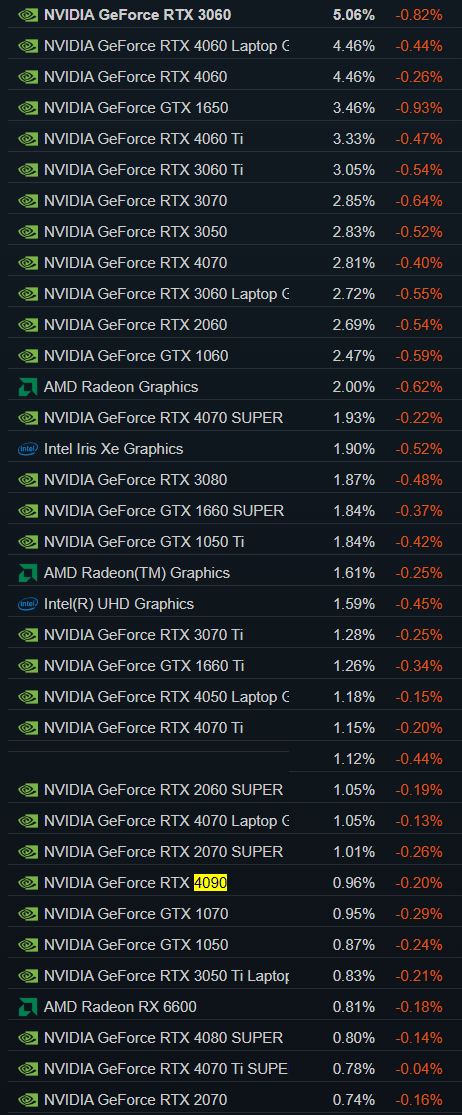Click the 5.06% share for RTX 3060
The image size is (462, 1115).
[x=353, y=14]
